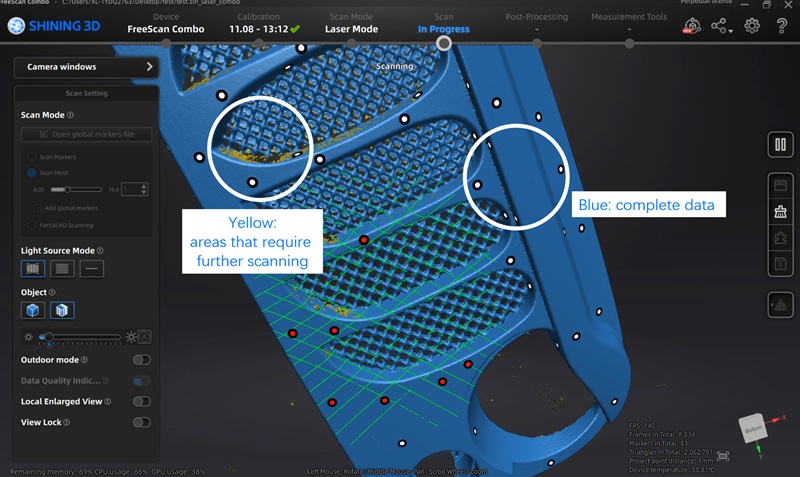Viewport: 800px width, 477px height.
Task: Open the share dropdown icon
Action: click(x=721, y=26)
